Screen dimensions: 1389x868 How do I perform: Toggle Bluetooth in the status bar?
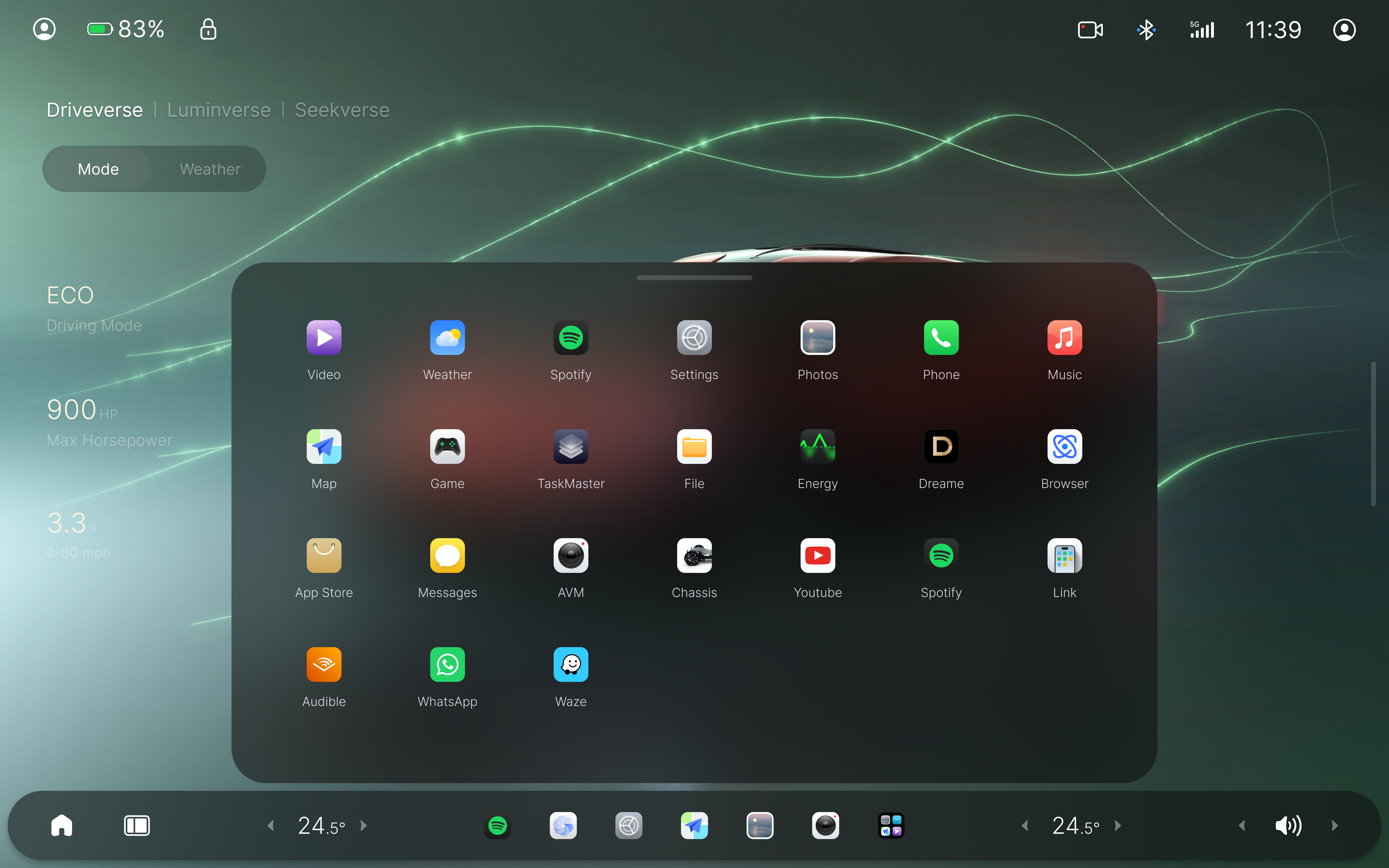point(1146,30)
